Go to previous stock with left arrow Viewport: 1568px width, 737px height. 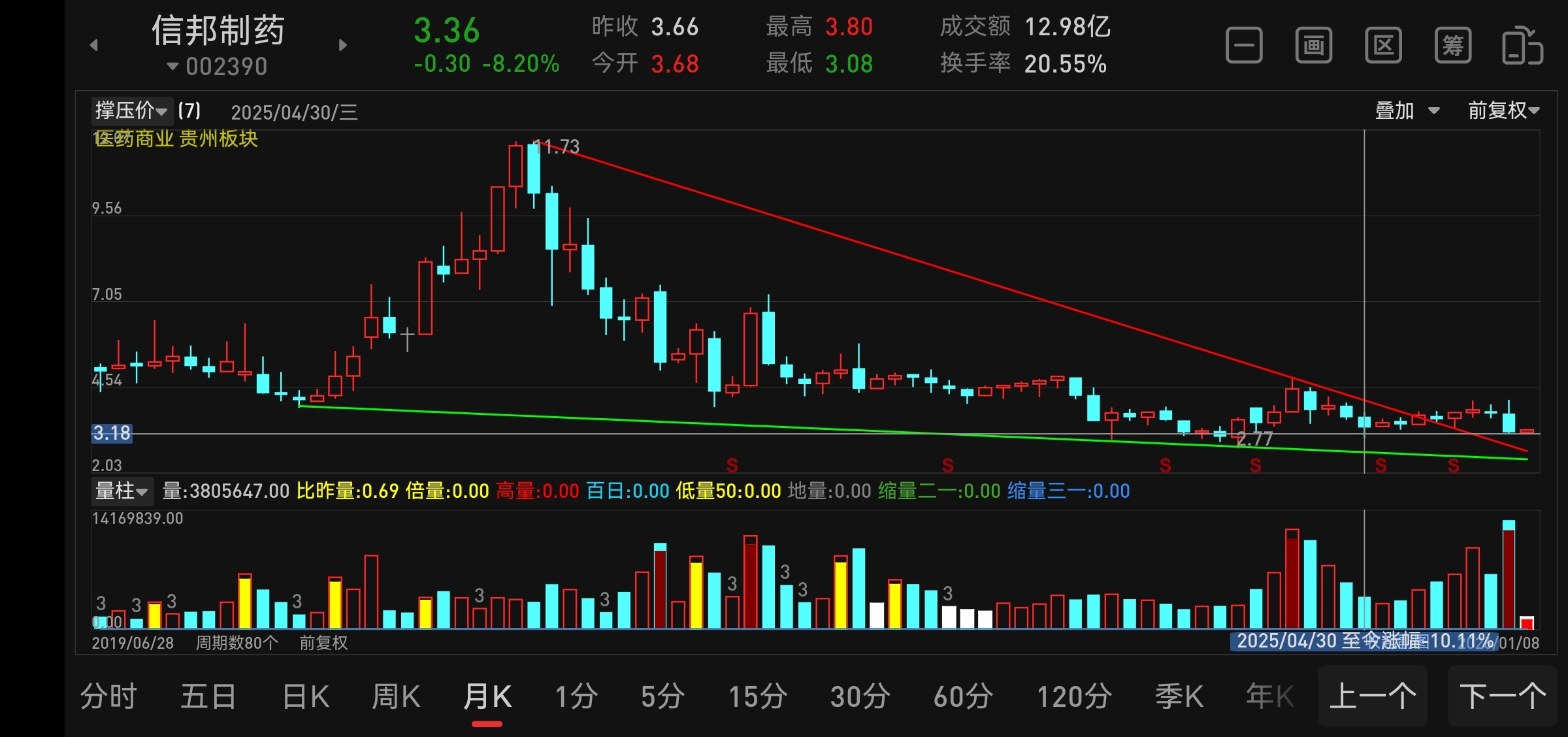coord(94,45)
